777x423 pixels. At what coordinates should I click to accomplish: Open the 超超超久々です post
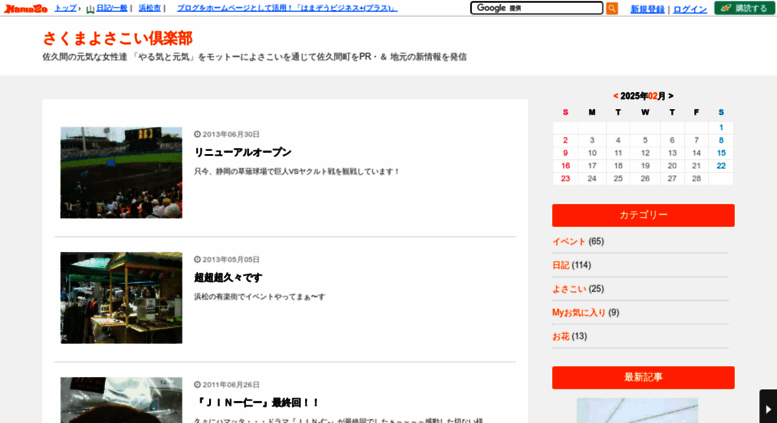227,278
